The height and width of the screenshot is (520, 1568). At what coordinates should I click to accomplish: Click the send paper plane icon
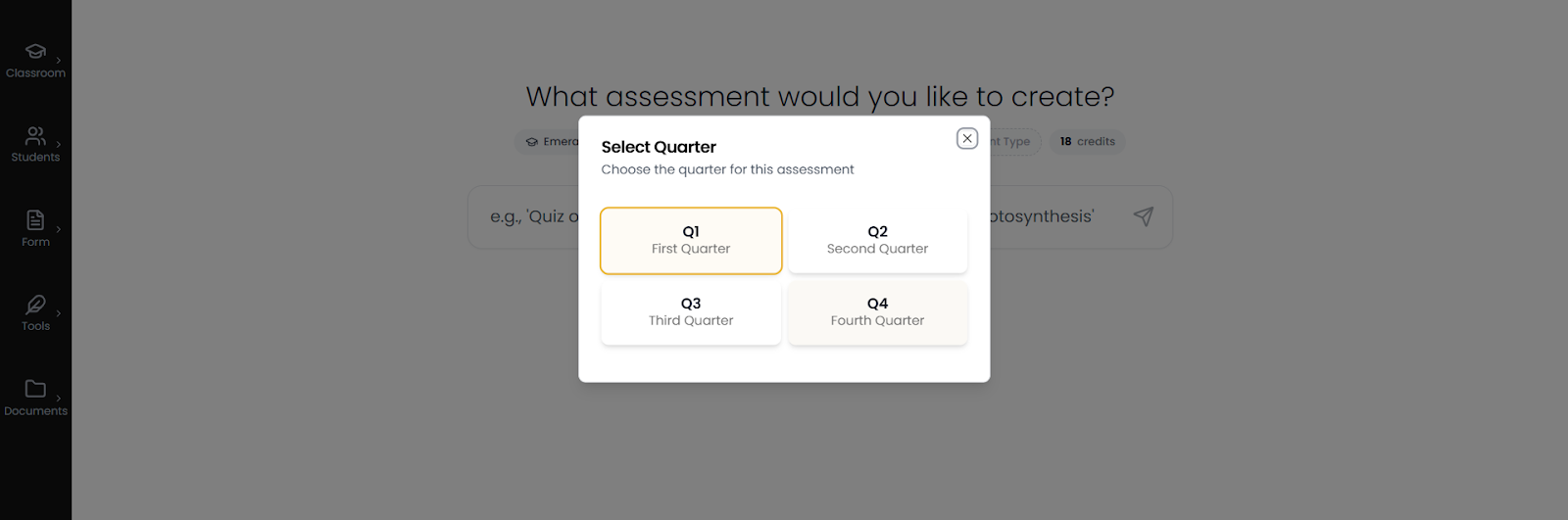1143,216
